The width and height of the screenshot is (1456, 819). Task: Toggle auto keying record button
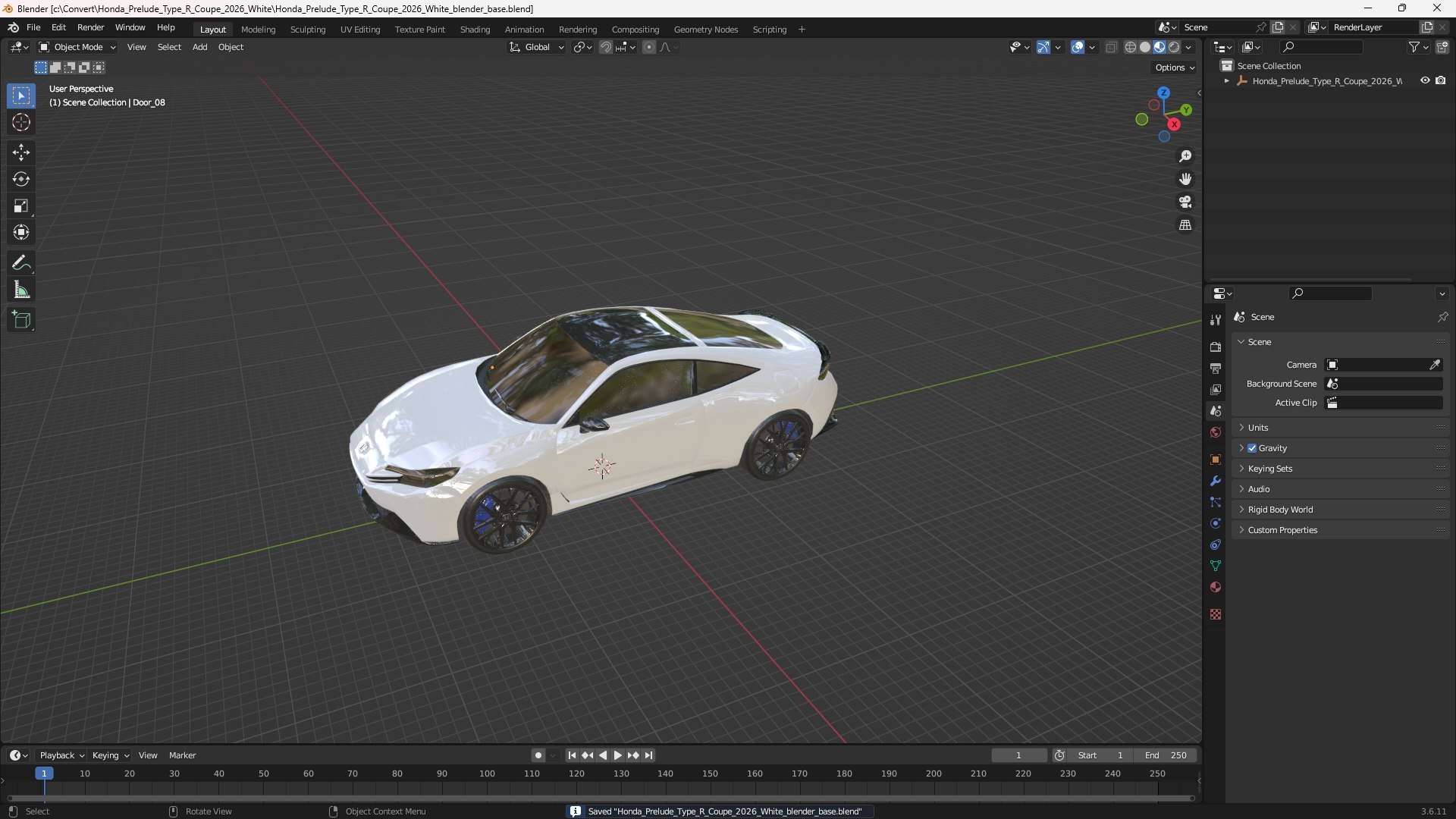tap(538, 755)
